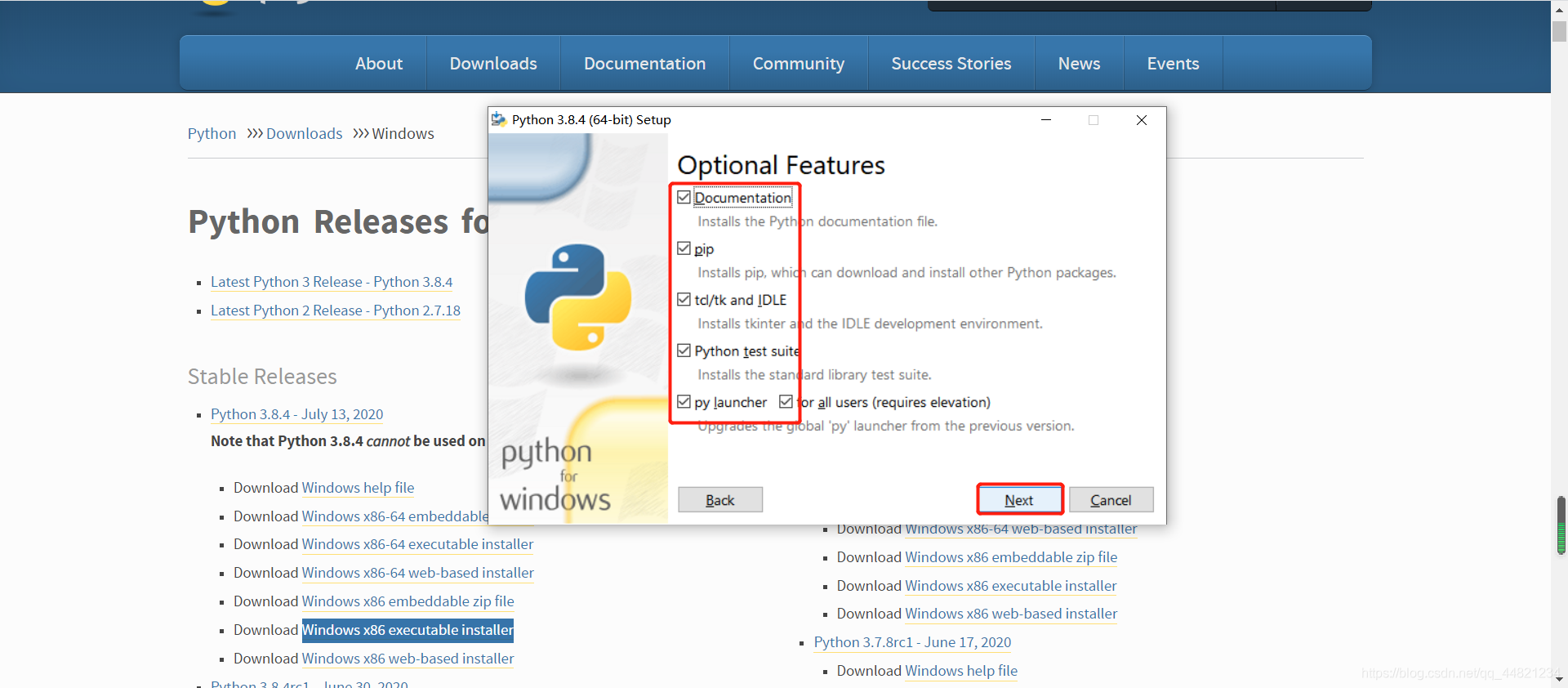Click left-column Windows x86-64 web-based installer link
Image resolution: width=1568 pixels, height=688 pixels.
coord(417,573)
